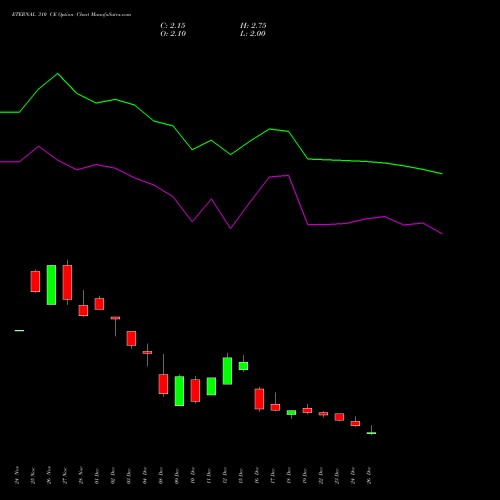The image size is (500, 500).
Task: Click the 15 Dec date label
Action: (241, 476)
